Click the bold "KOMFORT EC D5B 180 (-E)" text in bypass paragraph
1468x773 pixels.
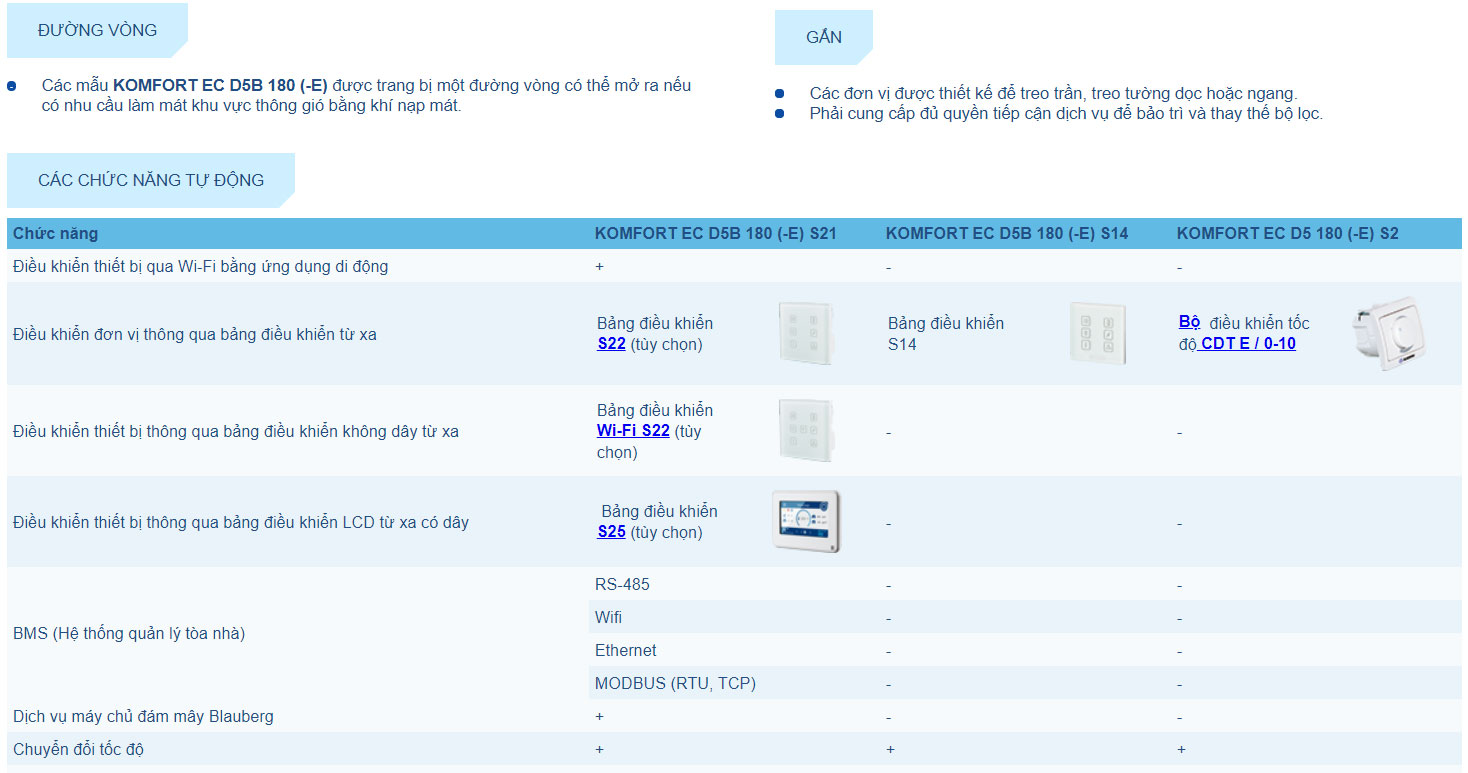click(x=220, y=85)
